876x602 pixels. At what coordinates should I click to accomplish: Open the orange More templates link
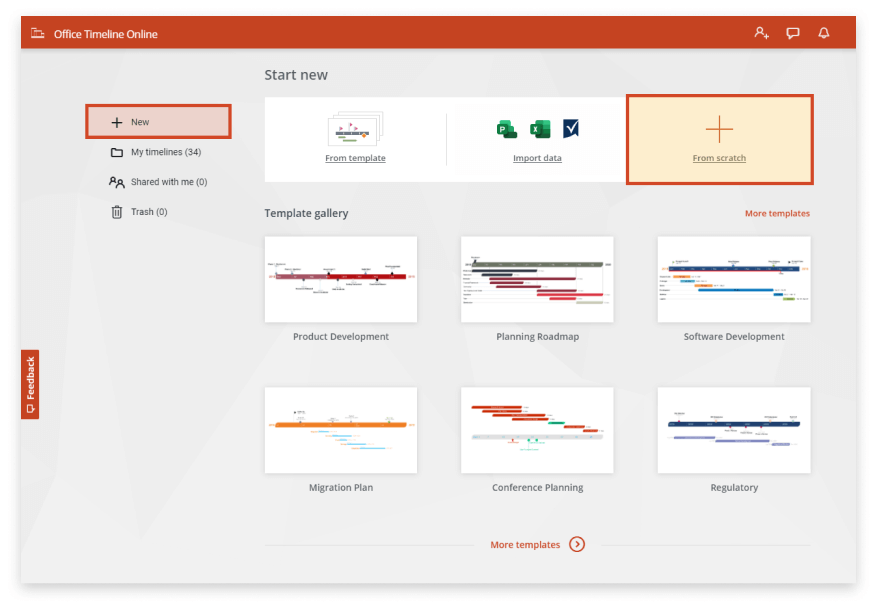(777, 213)
